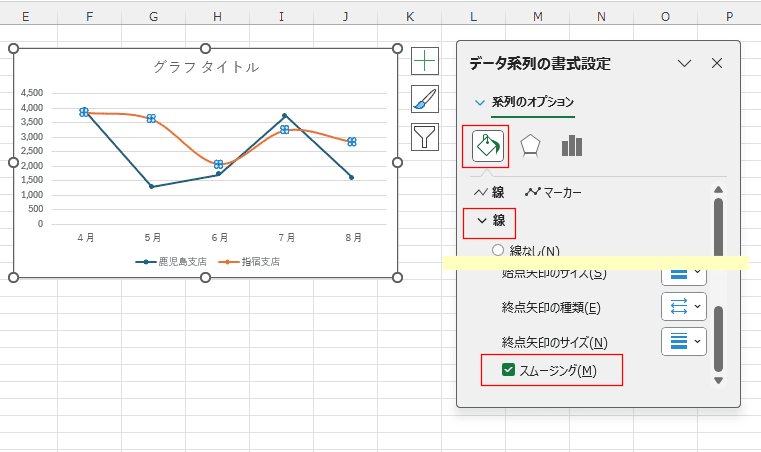Viewport: 761px width, 452px height.
Task: Switch to the 線 tab
Action: 489,192
